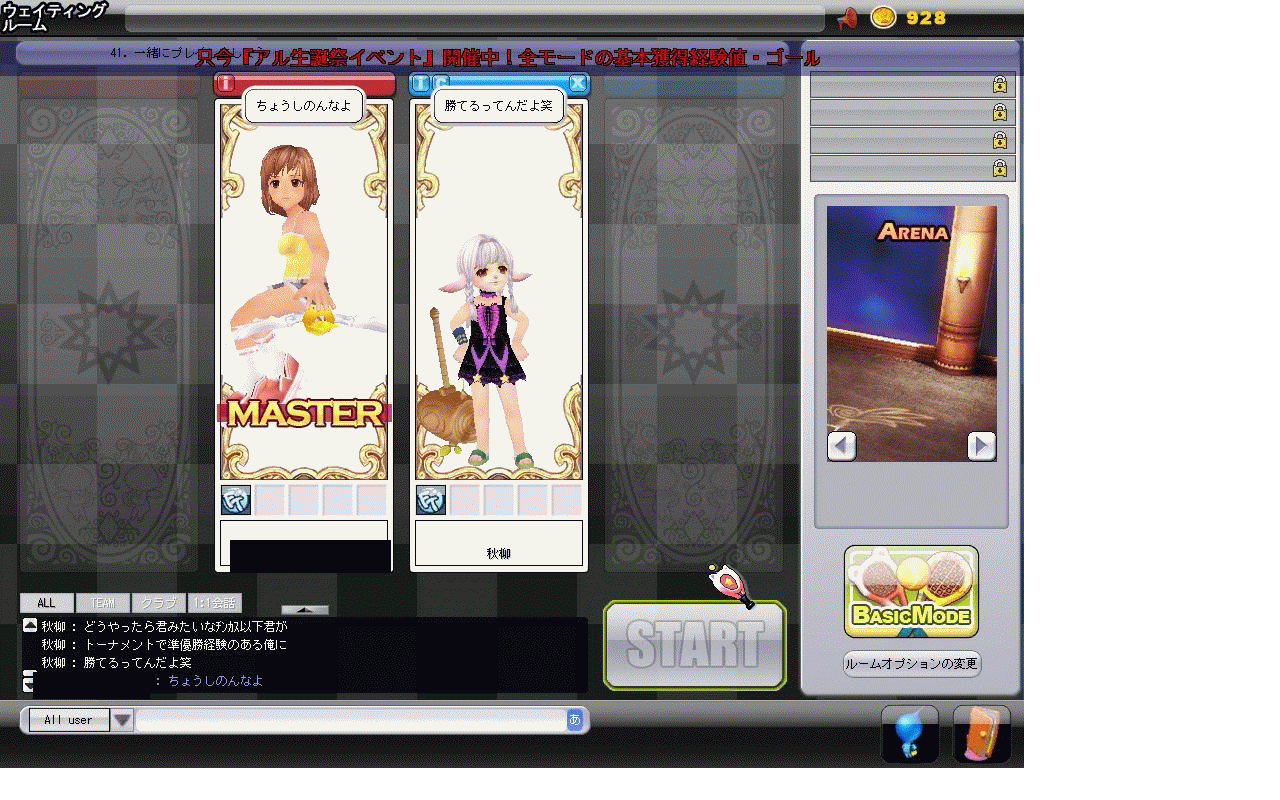The image size is (1280, 800).
Task: Leave room via the orange door icon
Action: tap(981, 734)
